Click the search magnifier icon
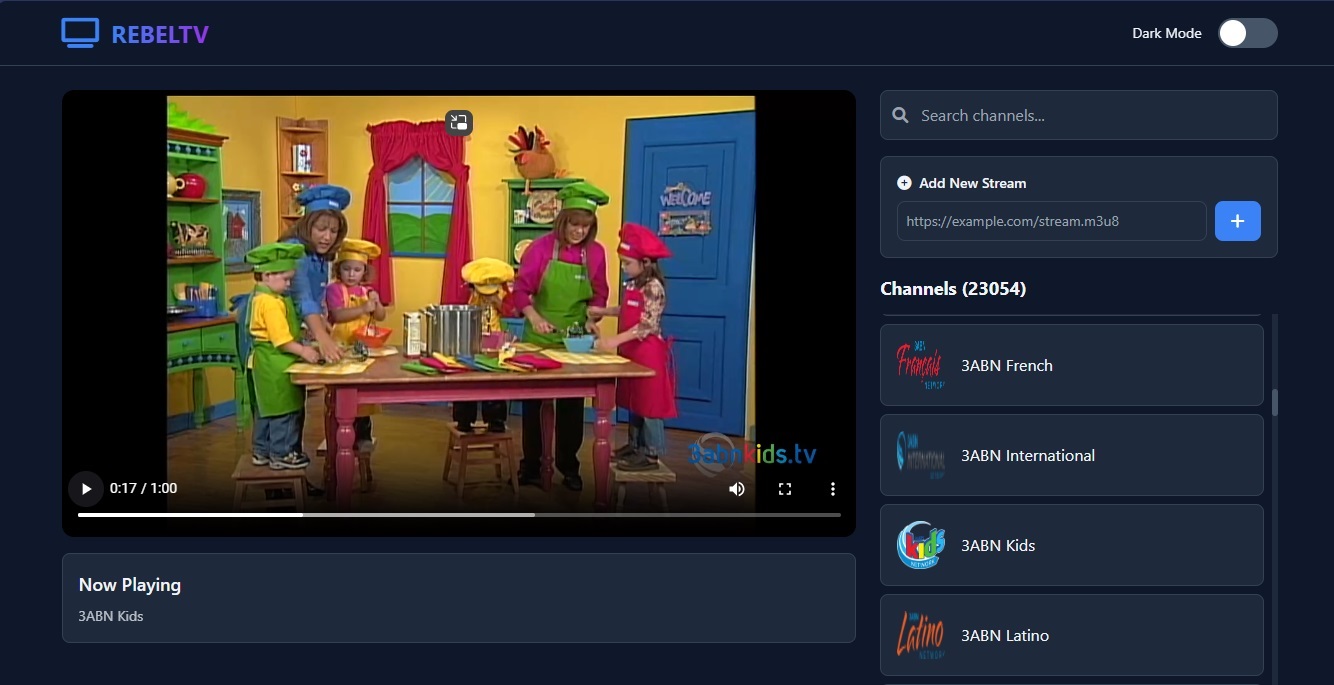1334x685 pixels. (x=901, y=115)
